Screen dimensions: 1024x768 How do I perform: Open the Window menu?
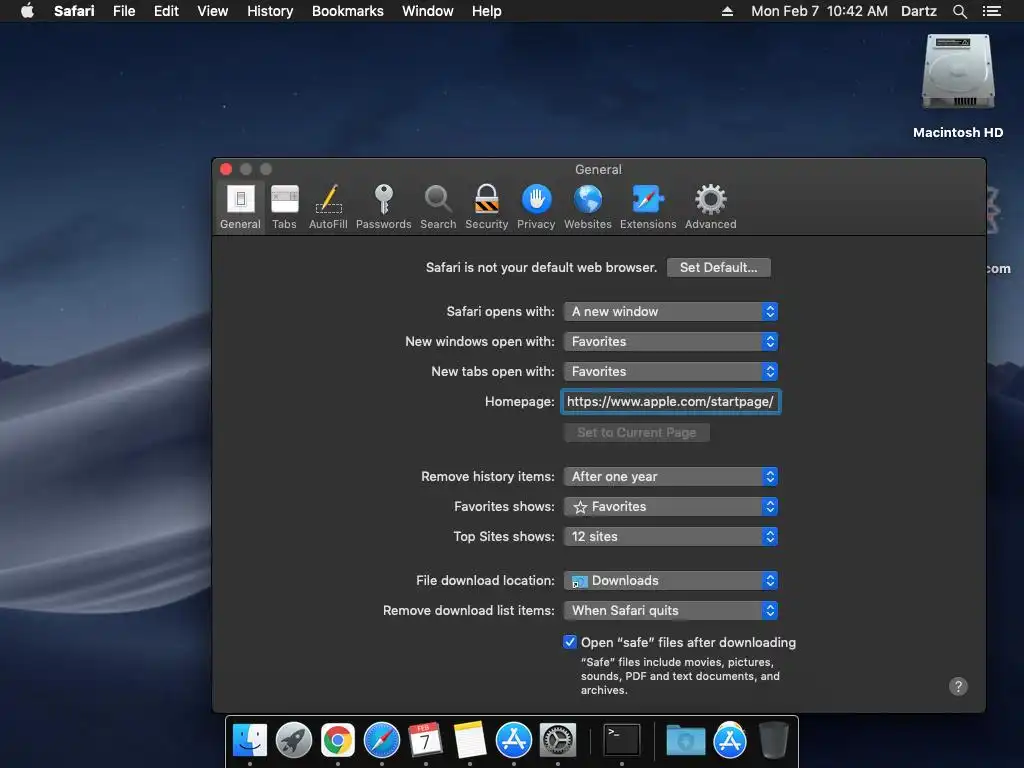pyautogui.click(x=428, y=11)
